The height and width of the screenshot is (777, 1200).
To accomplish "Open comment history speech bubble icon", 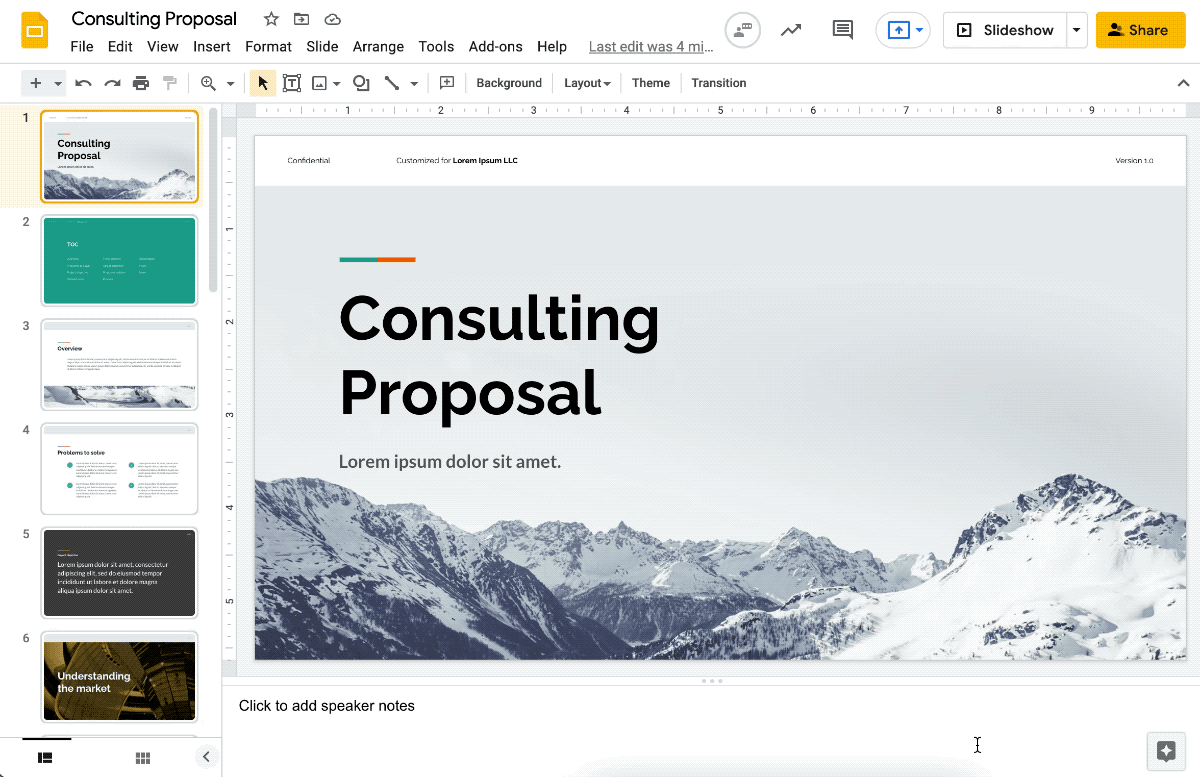I will pyautogui.click(x=842, y=30).
